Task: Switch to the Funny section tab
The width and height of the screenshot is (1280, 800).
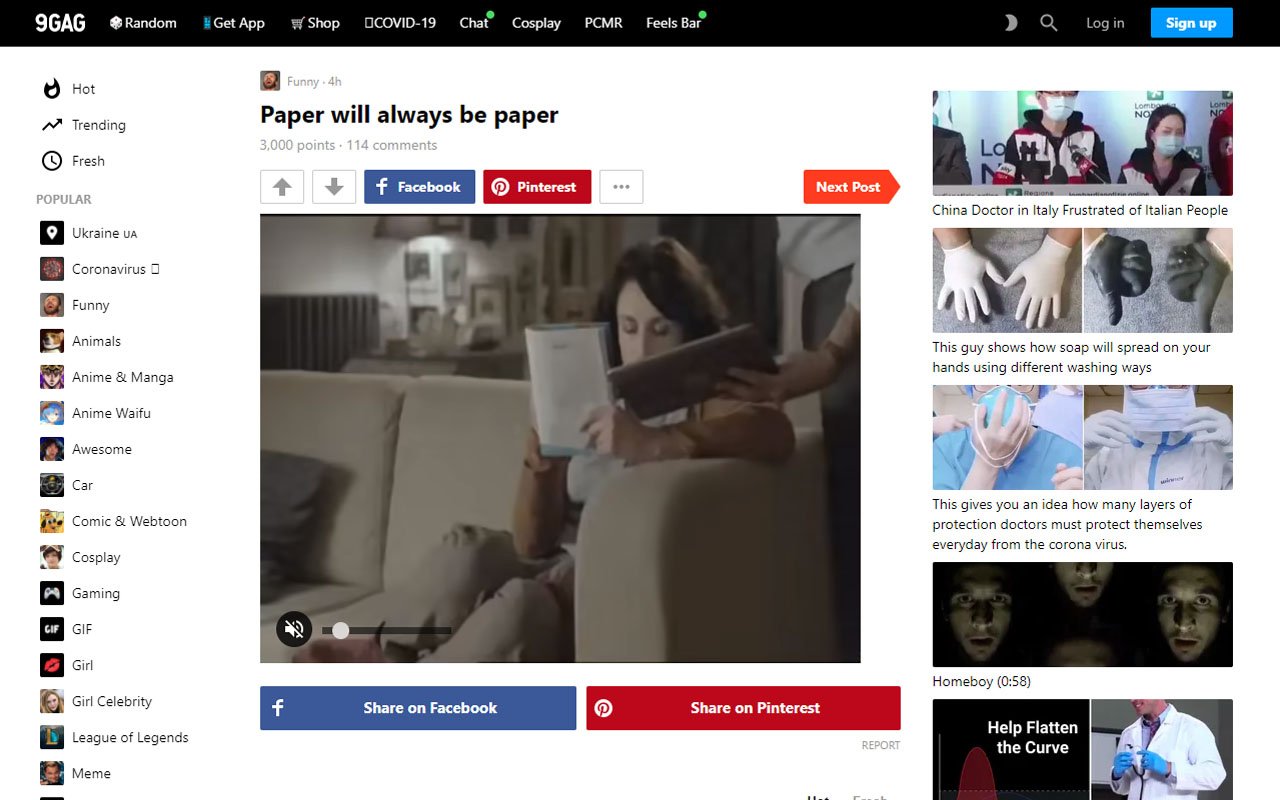Action: tap(302, 80)
